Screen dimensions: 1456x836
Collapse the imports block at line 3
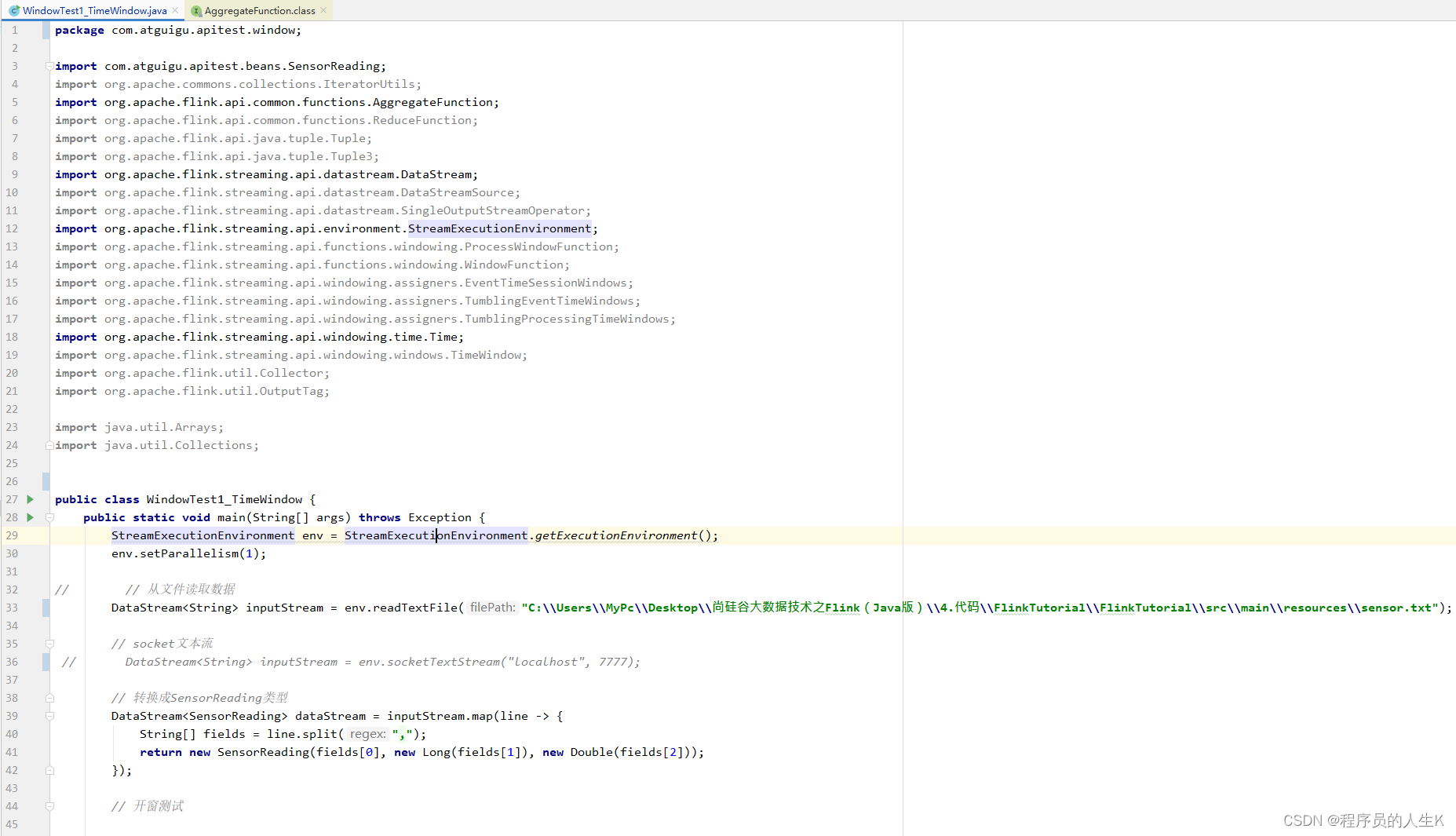[x=49, y=66]
